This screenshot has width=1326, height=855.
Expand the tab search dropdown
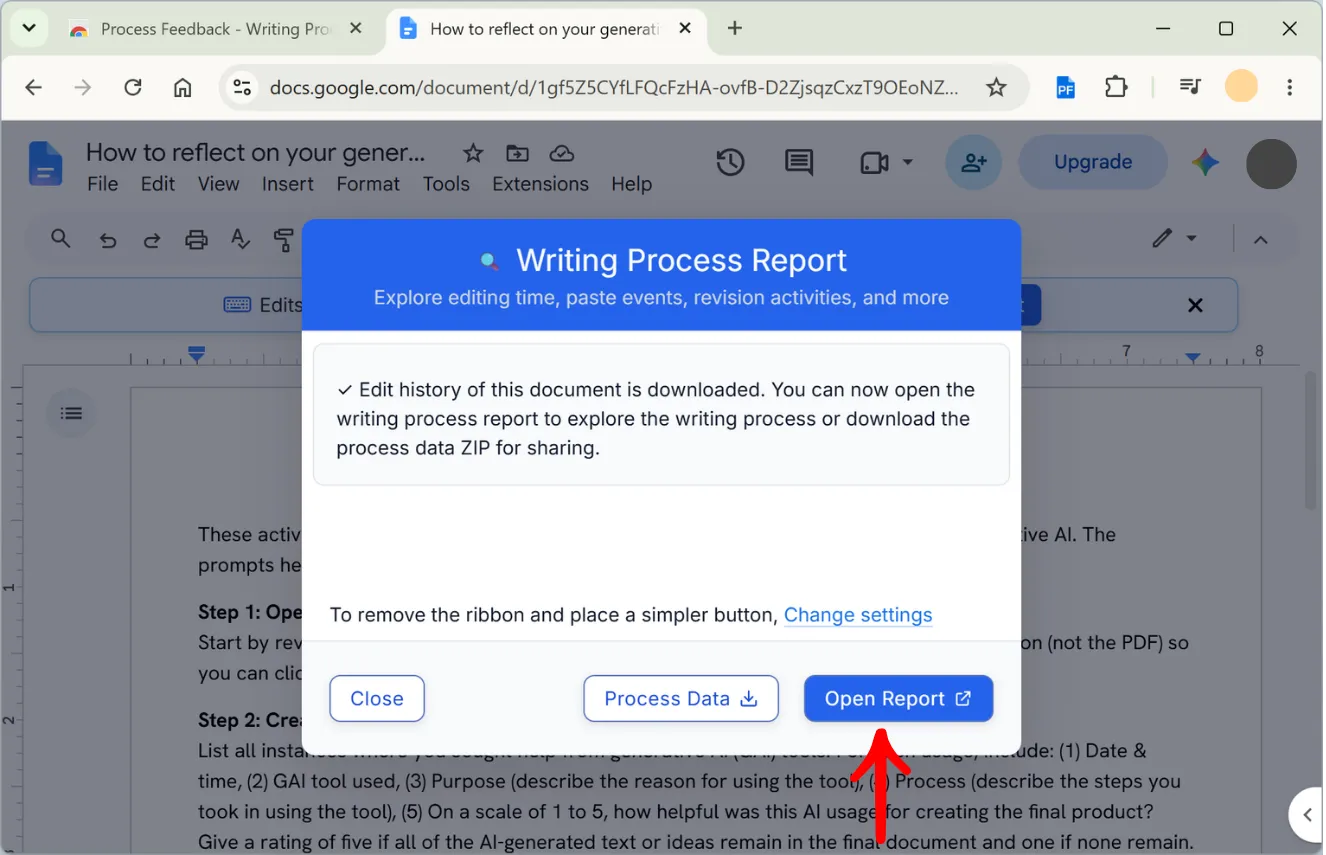(x=29, y=28)
